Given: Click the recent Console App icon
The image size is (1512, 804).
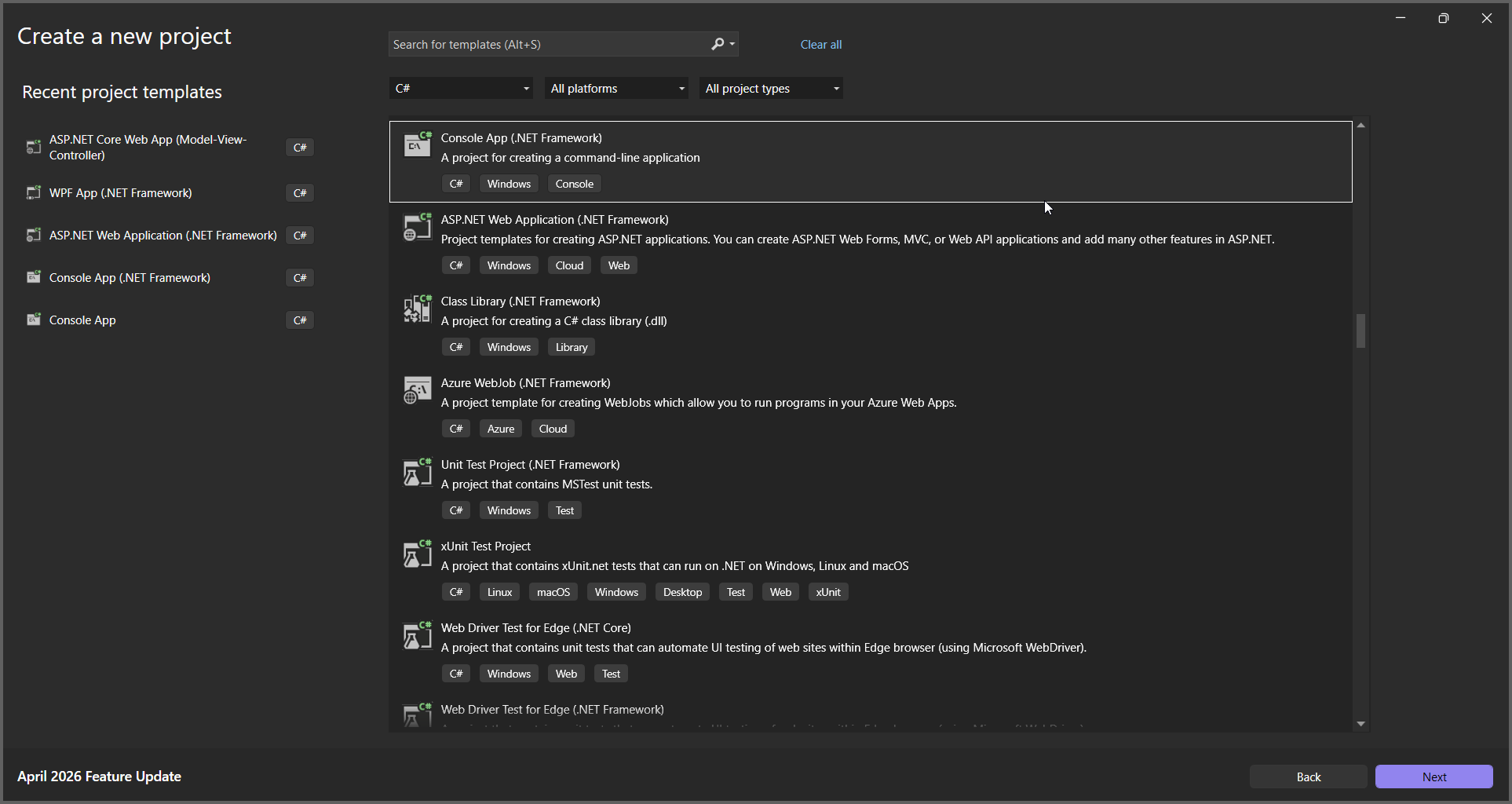Looking at the screenshot, I should (33, 320).
